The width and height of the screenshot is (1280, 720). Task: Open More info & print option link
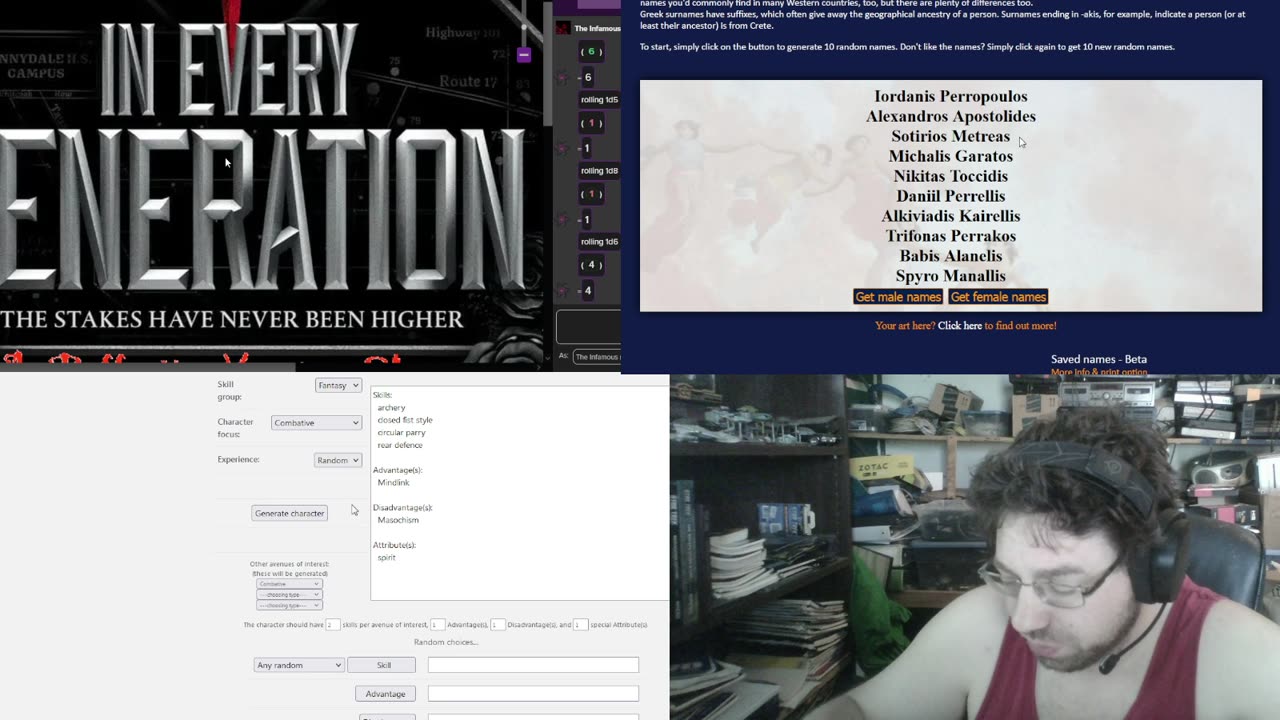[x=1099, y=372]
